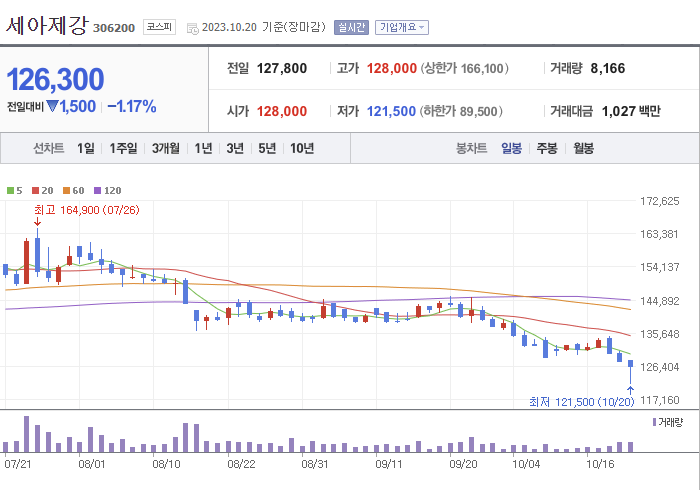Click the calendar icon beside the date
This screenshot has height=490, width=700.
point(192,29)
